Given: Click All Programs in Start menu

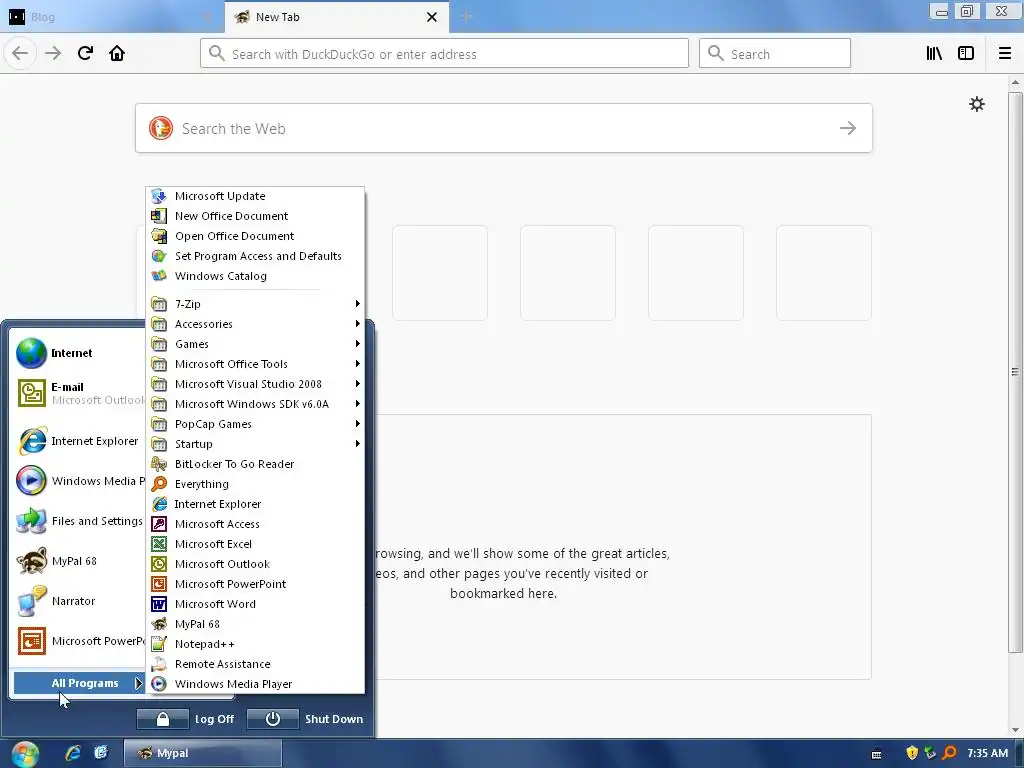Looking at the screenshot, I should 79,683.
